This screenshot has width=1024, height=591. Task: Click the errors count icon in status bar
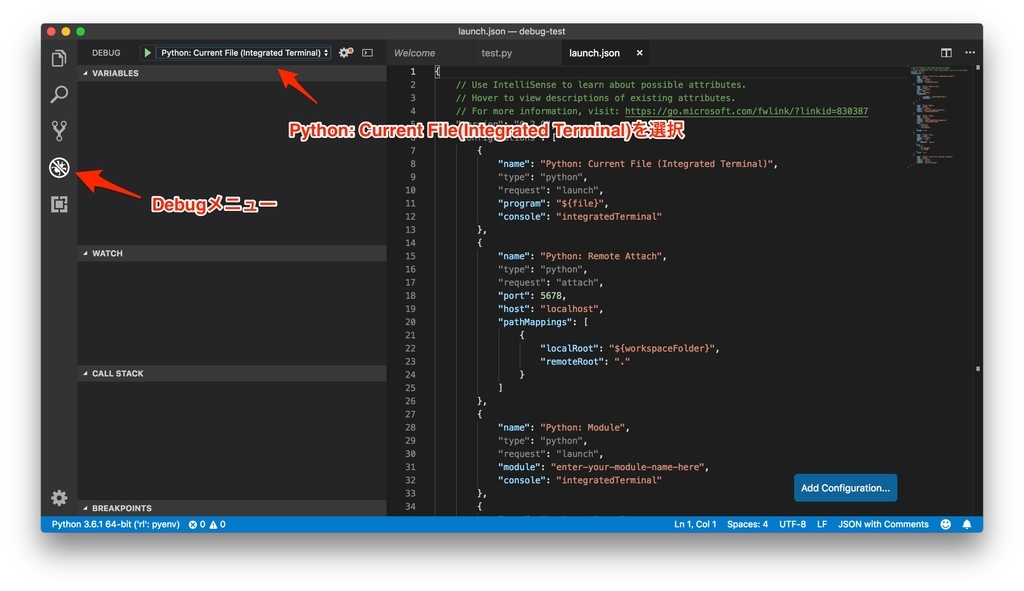click(x=197, y=524)
